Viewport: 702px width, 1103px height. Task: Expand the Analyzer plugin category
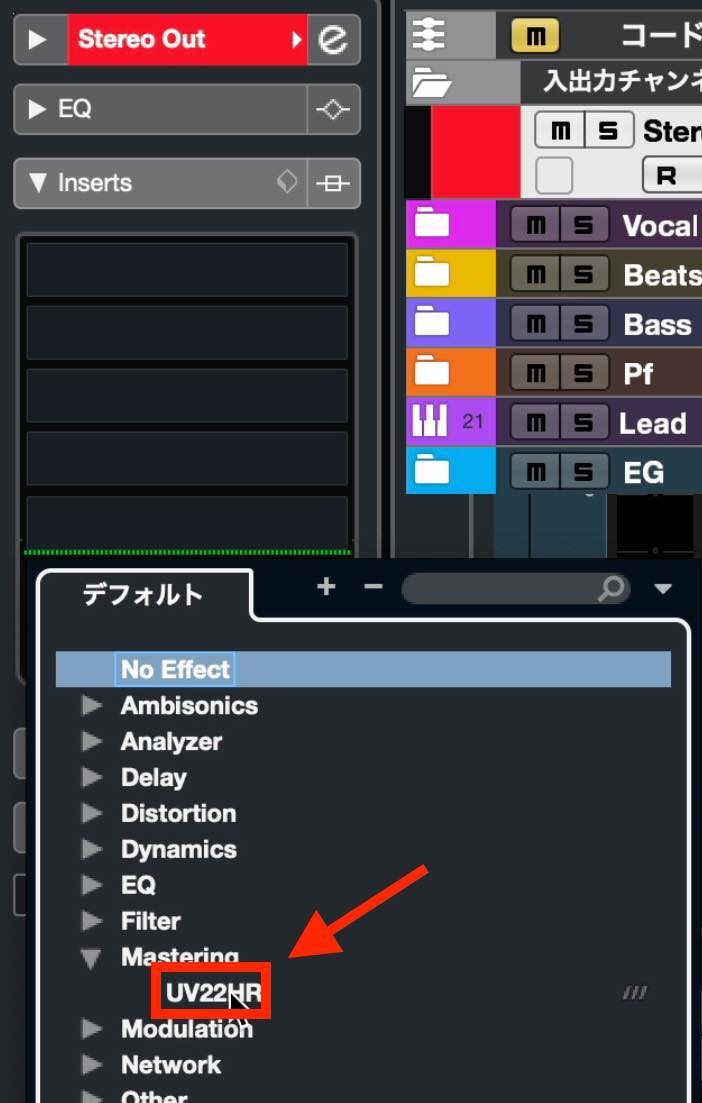click(92, 741)
